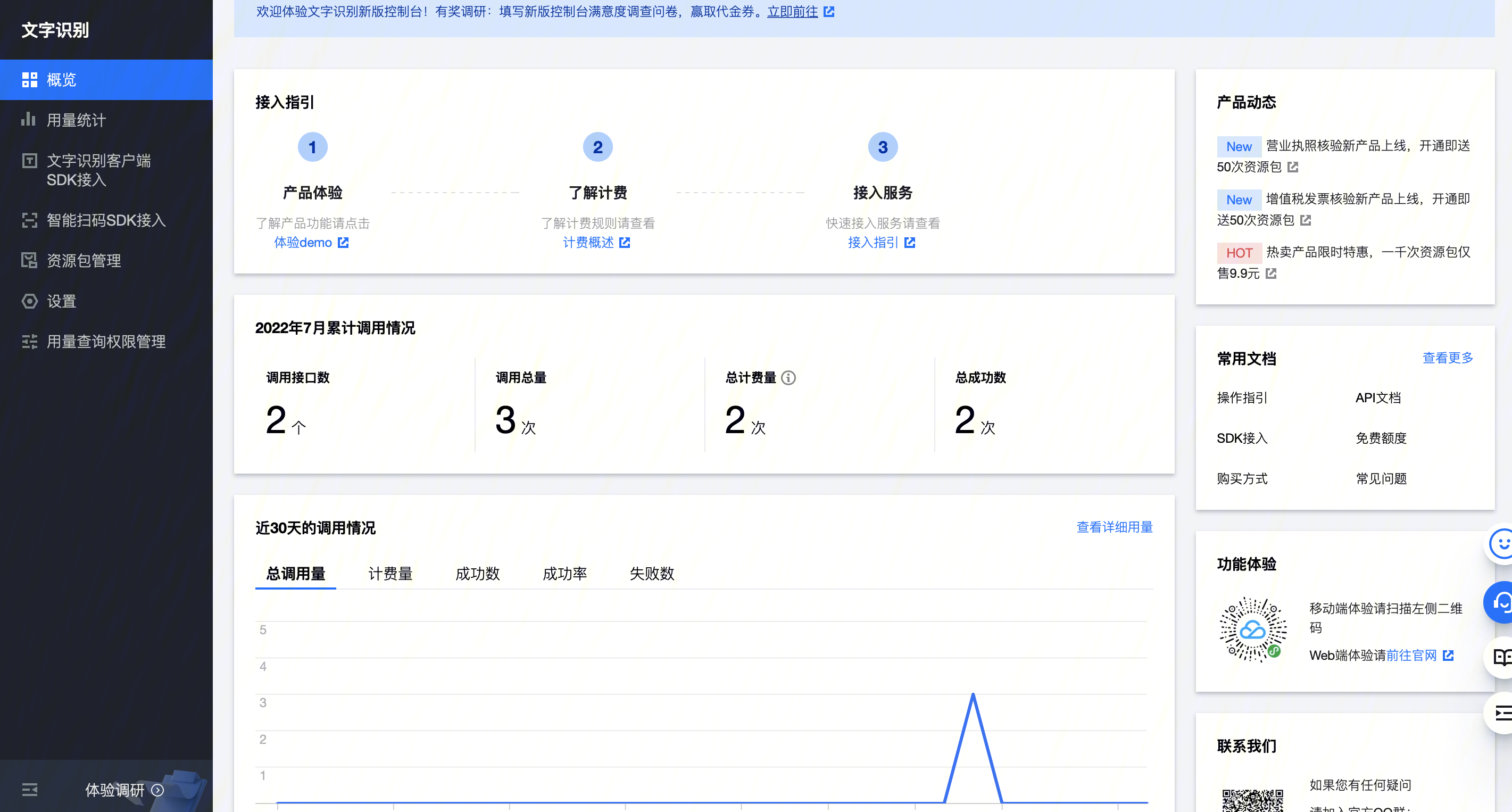Click 查看更多 in 常用文档
This screenshot has height=812, width=1512.
(1448, 358)
